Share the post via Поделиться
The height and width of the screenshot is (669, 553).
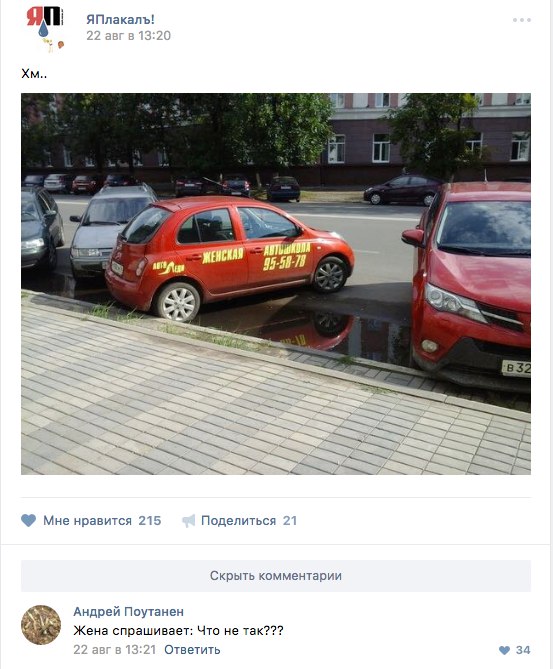tap(239, 521)
